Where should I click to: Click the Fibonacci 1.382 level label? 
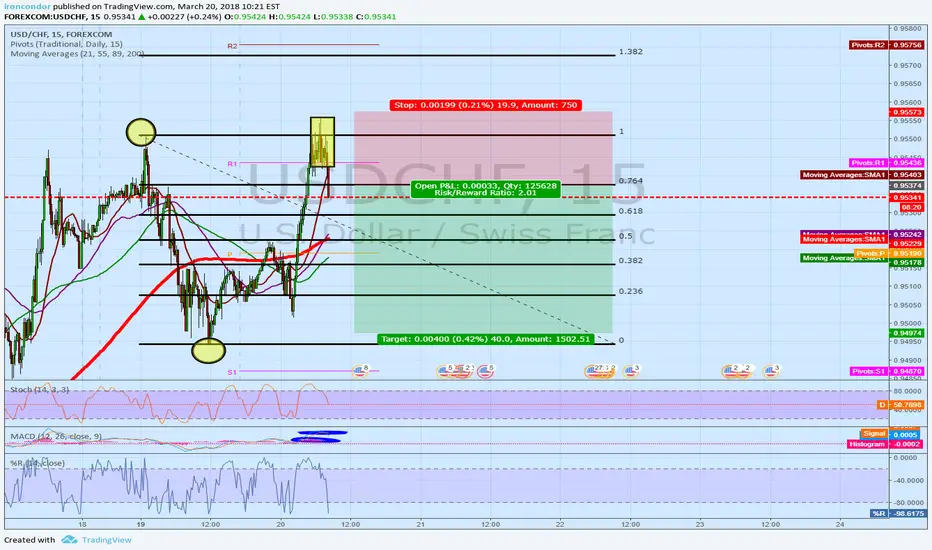point(631,52)
